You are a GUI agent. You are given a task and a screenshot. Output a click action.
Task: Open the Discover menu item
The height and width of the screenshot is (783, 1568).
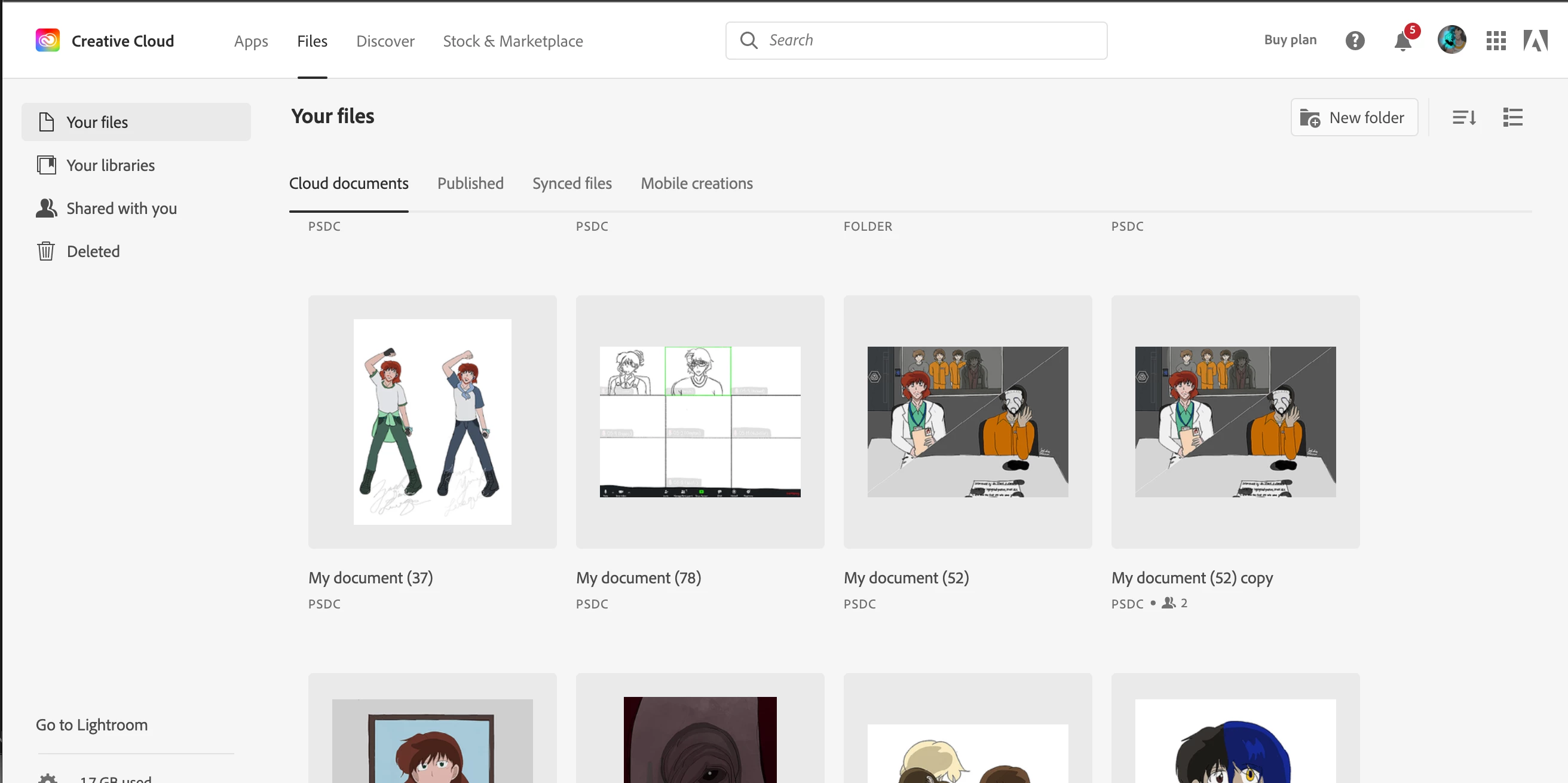385,41
